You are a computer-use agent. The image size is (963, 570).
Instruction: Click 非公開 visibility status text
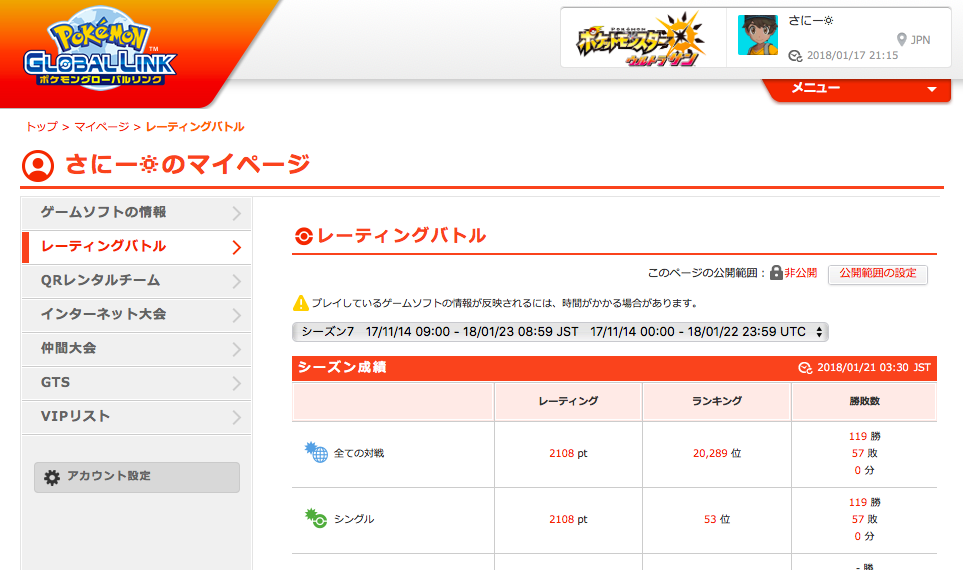tap(801, 273)
